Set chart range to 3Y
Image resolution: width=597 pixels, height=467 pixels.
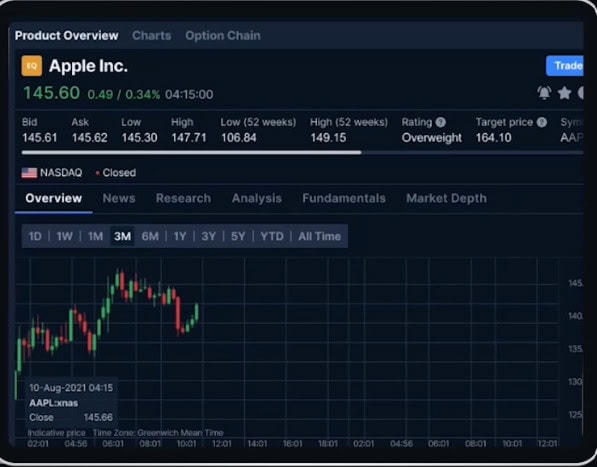pyautogui.click(x=209, y=236)
